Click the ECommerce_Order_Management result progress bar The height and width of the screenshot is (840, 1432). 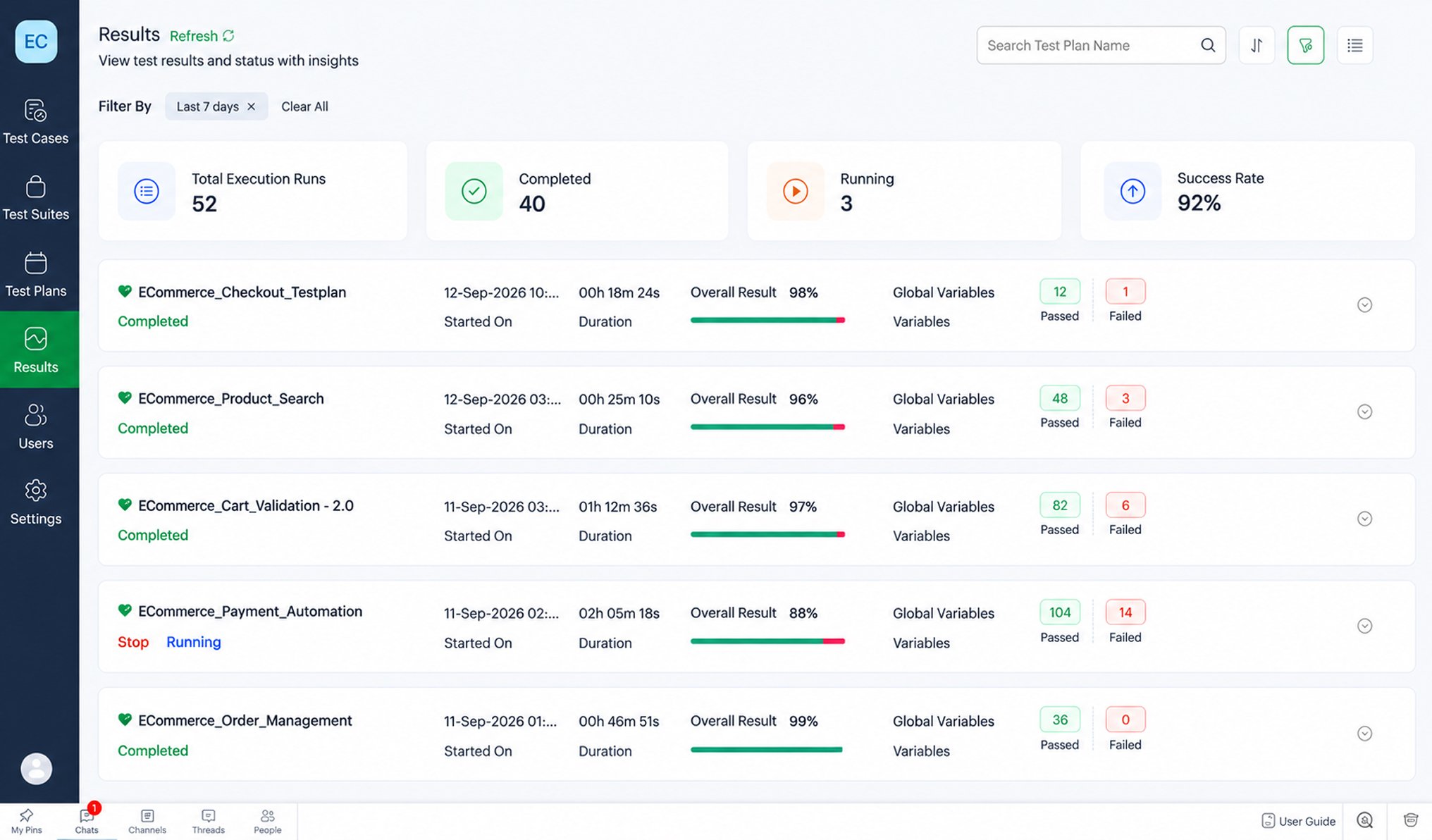click(767, 749)
